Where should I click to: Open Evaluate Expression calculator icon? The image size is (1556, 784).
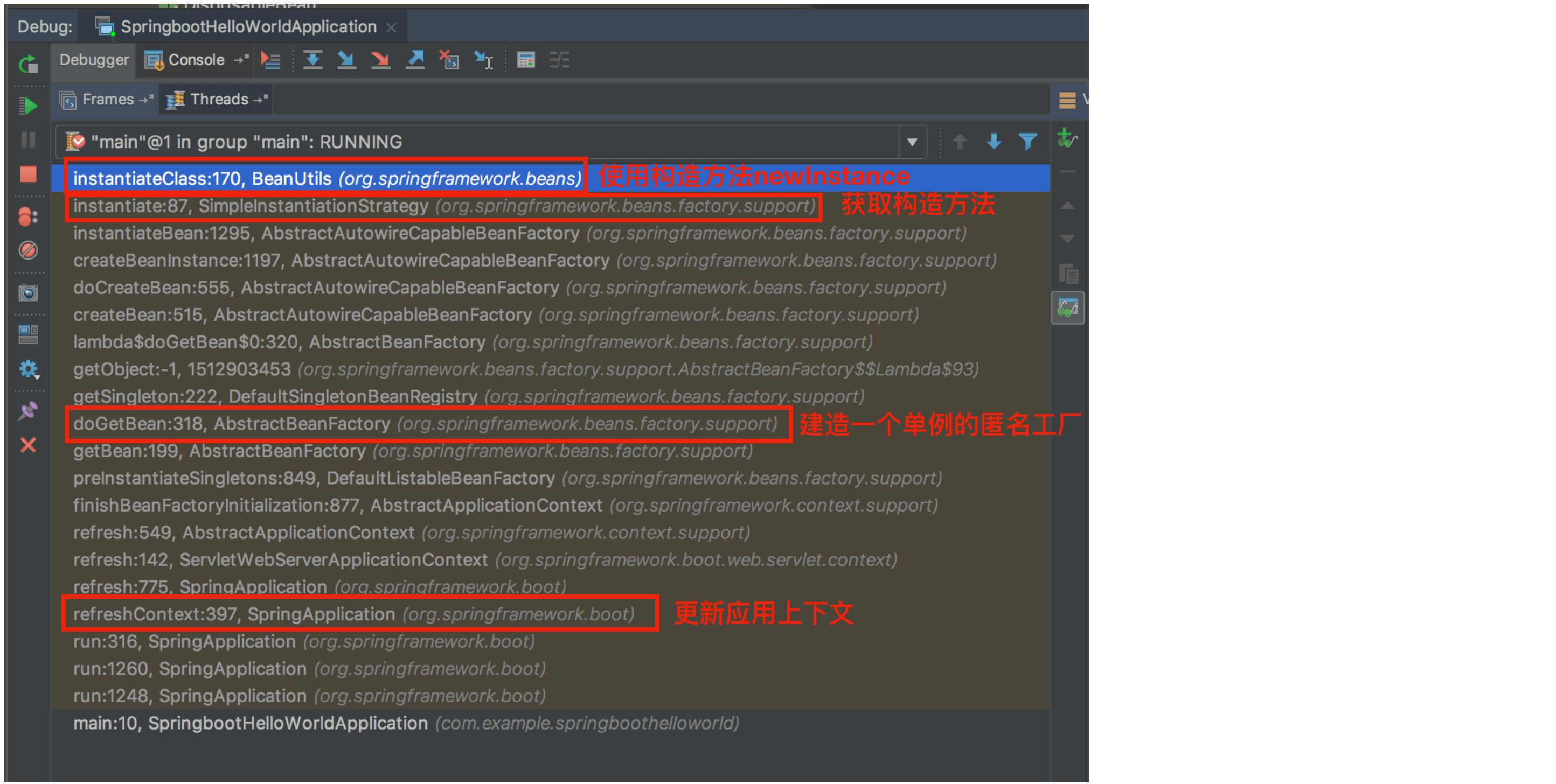click(525, 60)
